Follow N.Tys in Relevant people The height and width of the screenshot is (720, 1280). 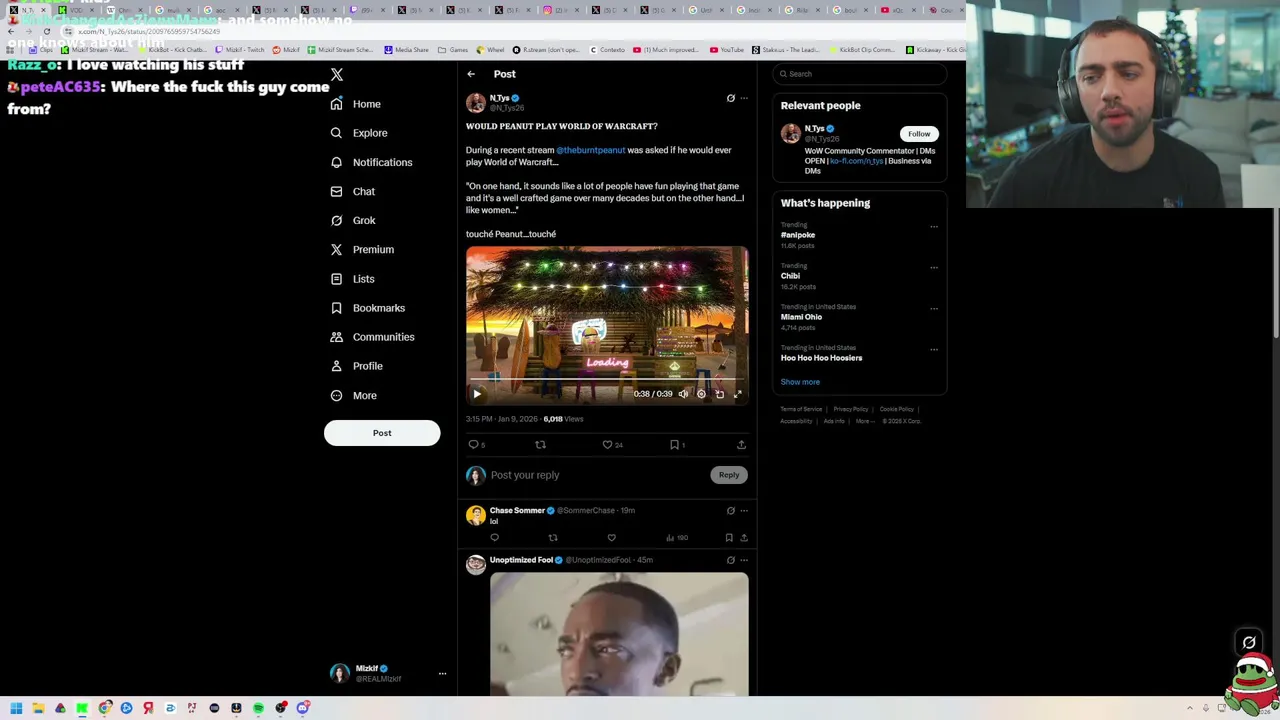pos(919,134)
